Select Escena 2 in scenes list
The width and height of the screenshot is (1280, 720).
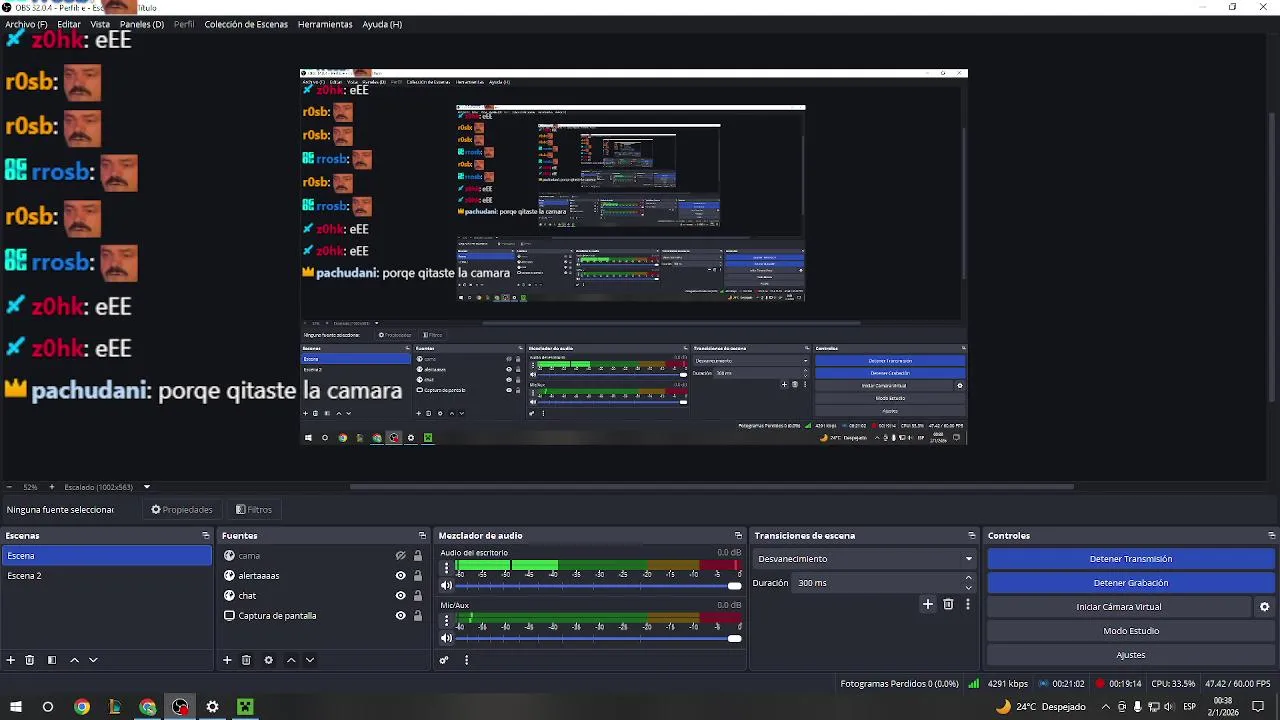click(x=106, y=576)
